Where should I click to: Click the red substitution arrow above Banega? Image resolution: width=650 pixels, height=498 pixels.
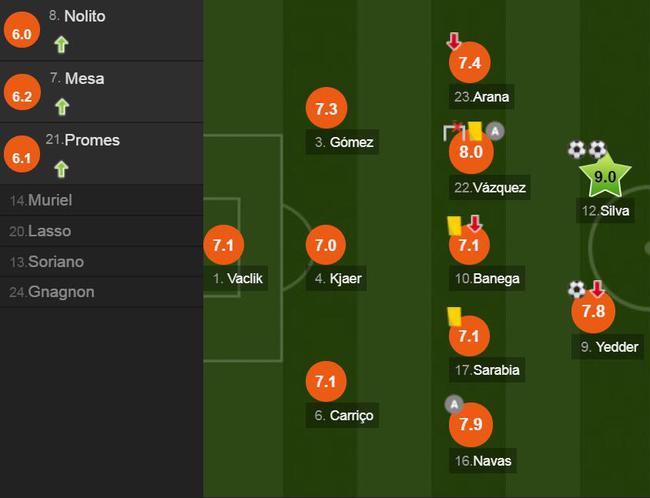[475, 223]
